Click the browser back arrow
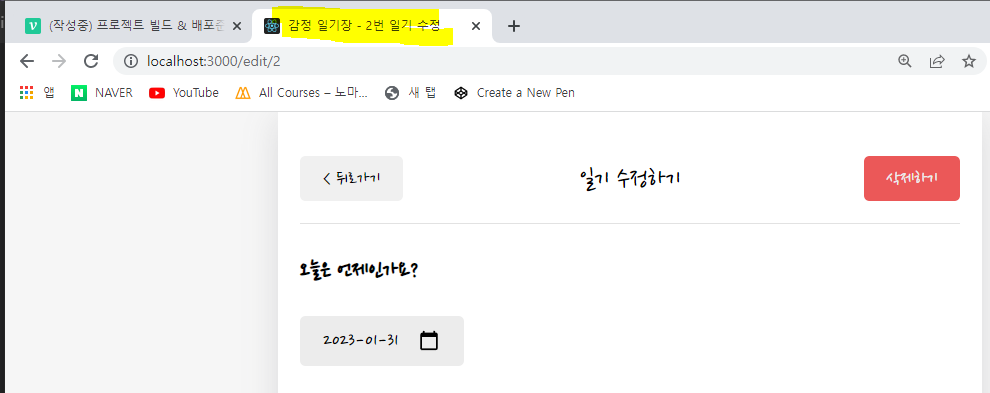Image resolution: width=990 pixels, height=393 pixels. click(27, 61)
